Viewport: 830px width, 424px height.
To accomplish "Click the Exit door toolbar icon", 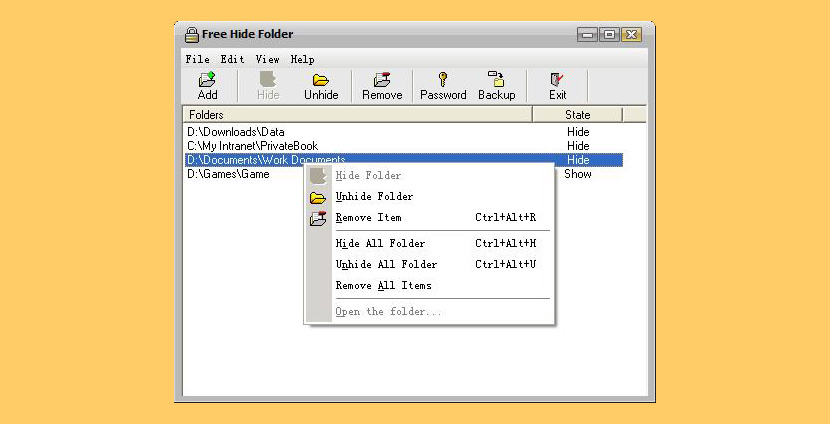I will click(557, 80).
